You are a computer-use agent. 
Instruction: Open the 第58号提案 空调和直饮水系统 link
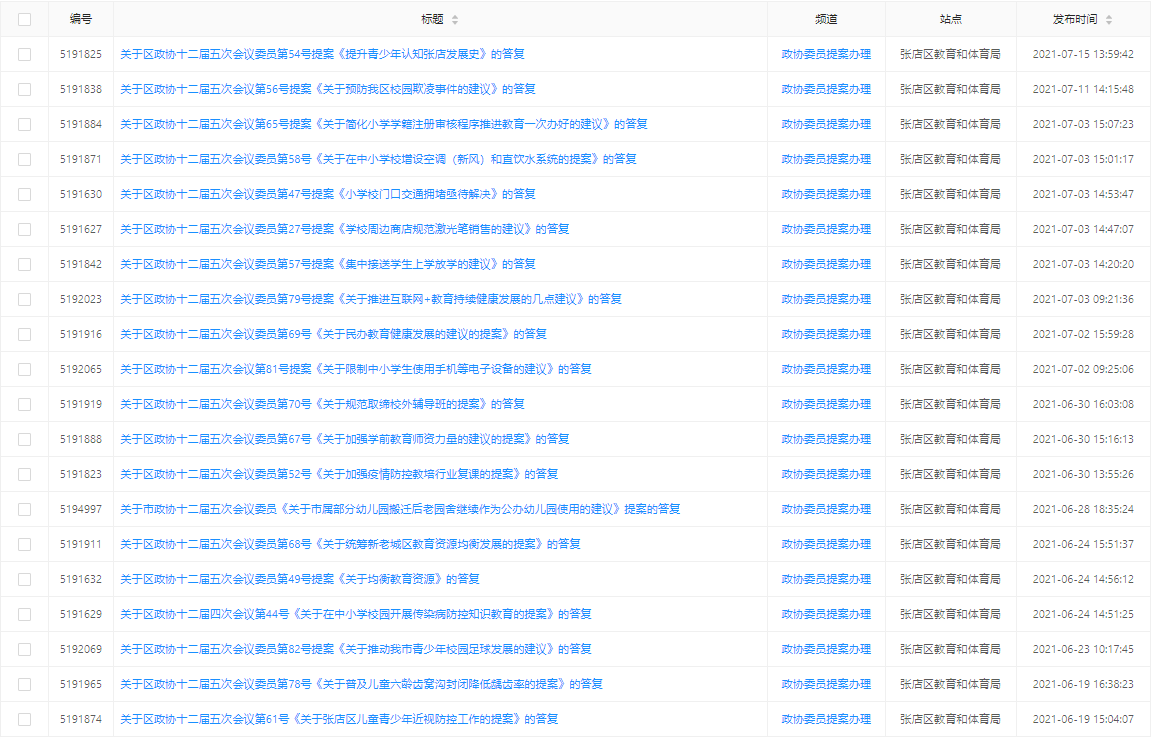pyautogui.click(x=378, y=159)
